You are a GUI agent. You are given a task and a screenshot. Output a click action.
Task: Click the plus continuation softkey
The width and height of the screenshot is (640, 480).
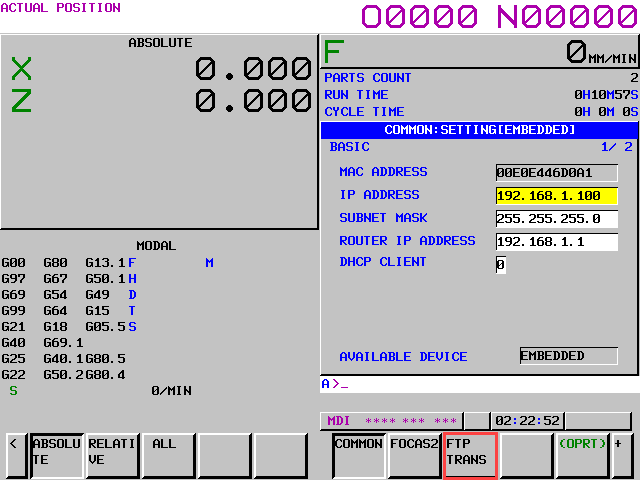click(622, 456)
